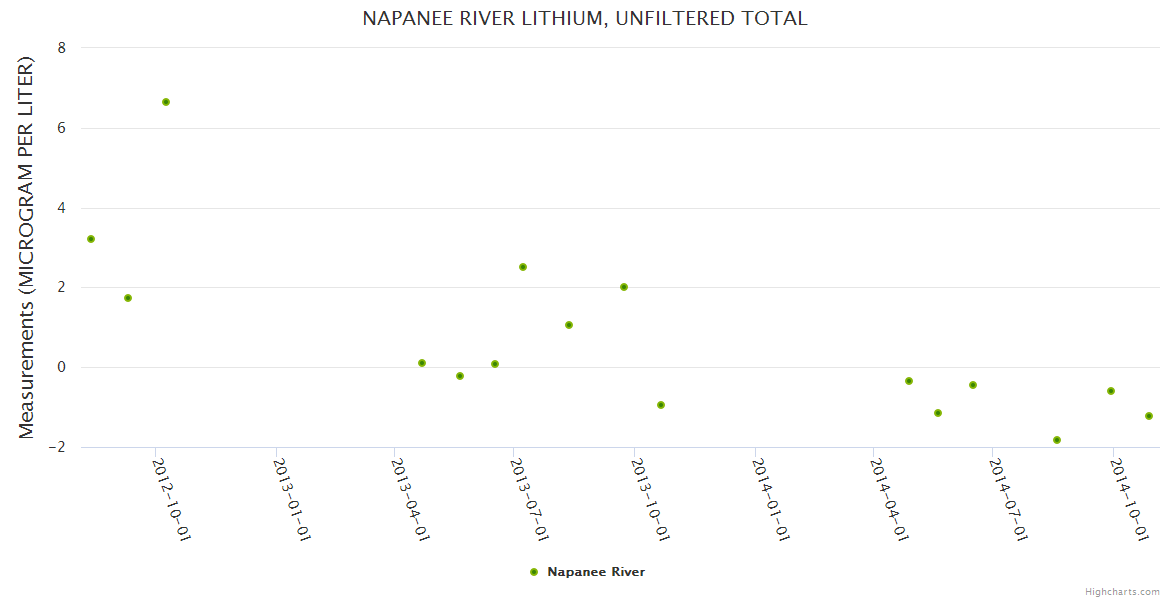Viewport: 1170px width, 600px height.
Task: Click the first data point after 2014-04-01
Action: tap(909, 381)
